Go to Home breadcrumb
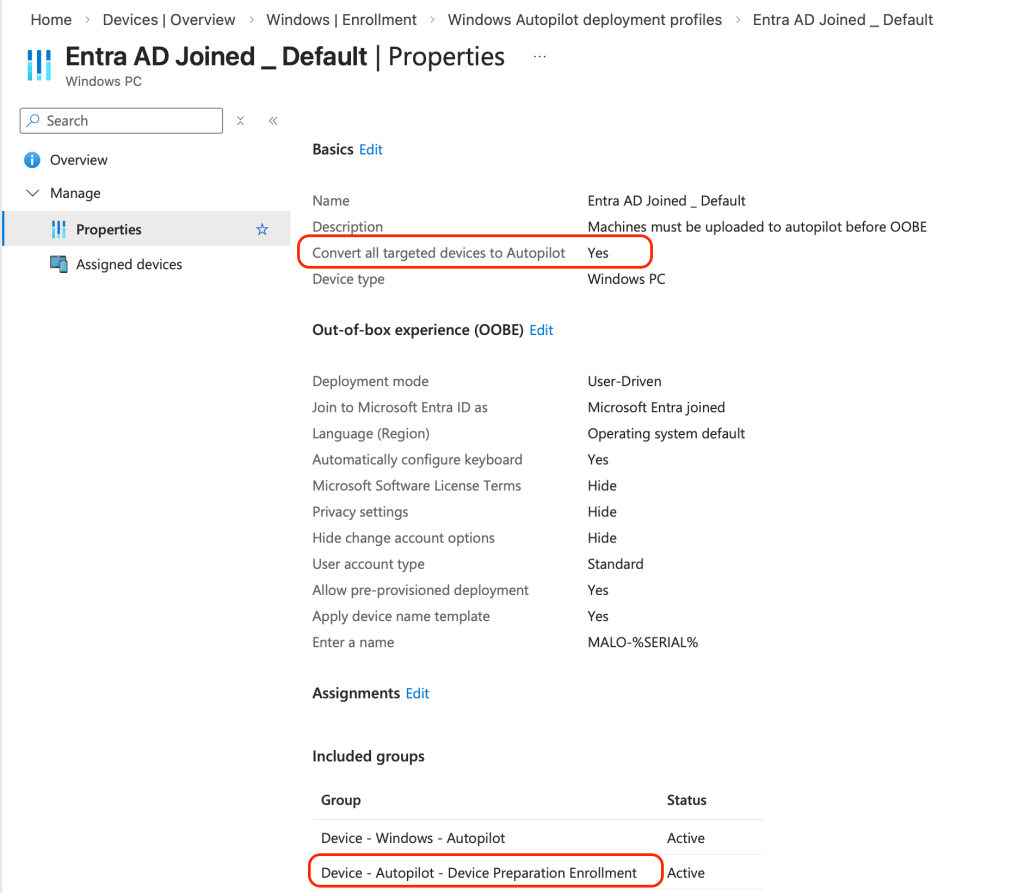Viewport: 1024px width, 893px height. pos(51,20)
